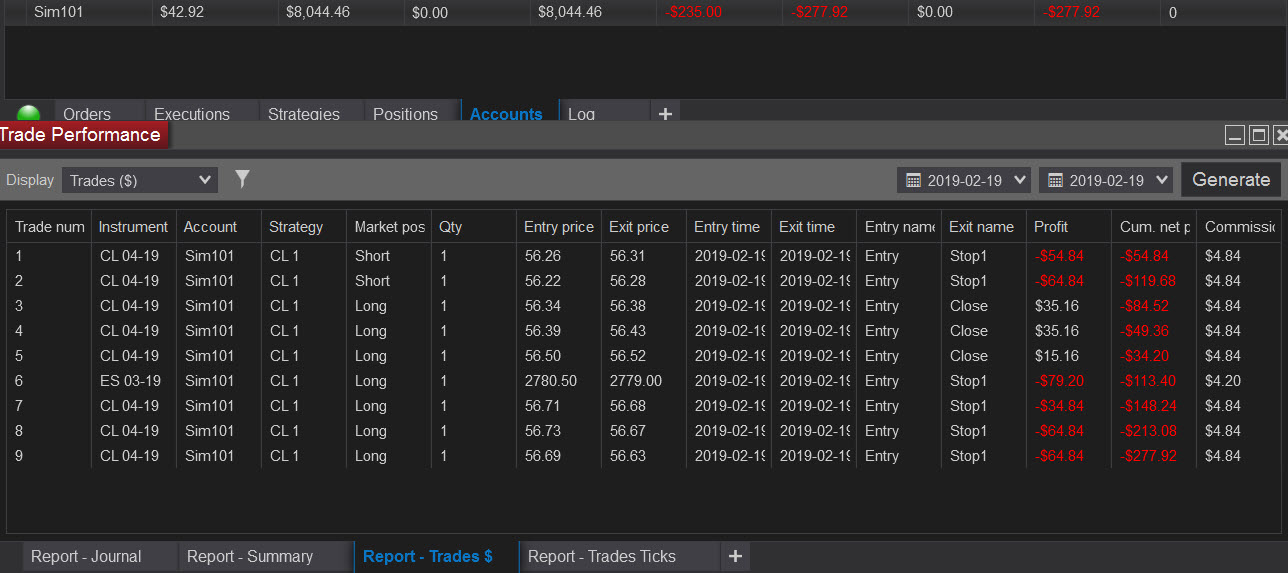Image resolution: width=1288 pixels, height=573 pixels.
Task: Open the Log tab
Action: [x=582, y=114]
